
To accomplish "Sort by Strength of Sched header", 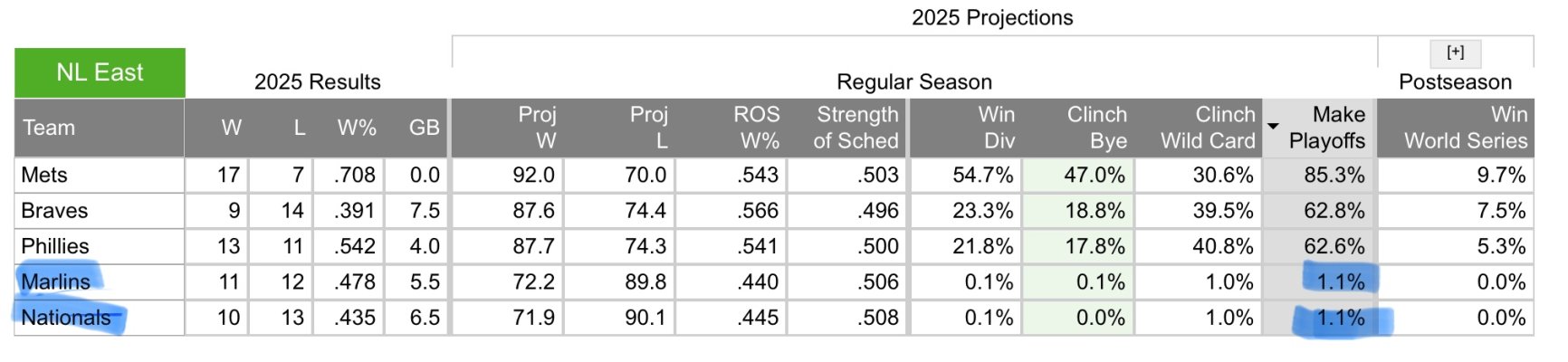I will 856,128.
